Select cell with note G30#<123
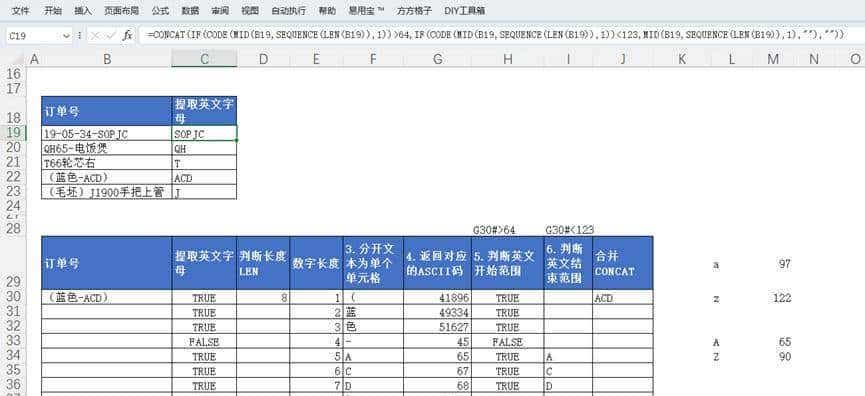Viewport: 865px width, 396px height. point(568,229)
